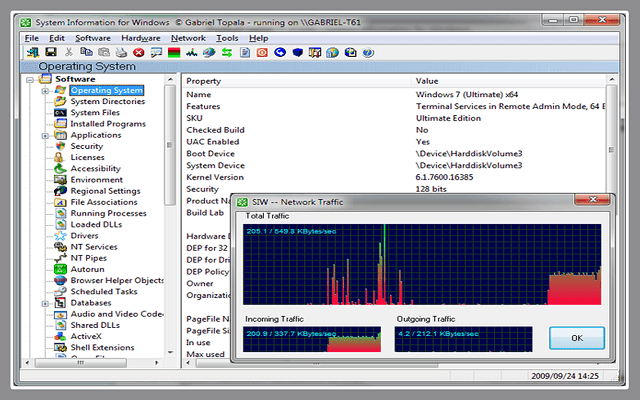Click the Regional Settings globe icon

coord(59,191)
